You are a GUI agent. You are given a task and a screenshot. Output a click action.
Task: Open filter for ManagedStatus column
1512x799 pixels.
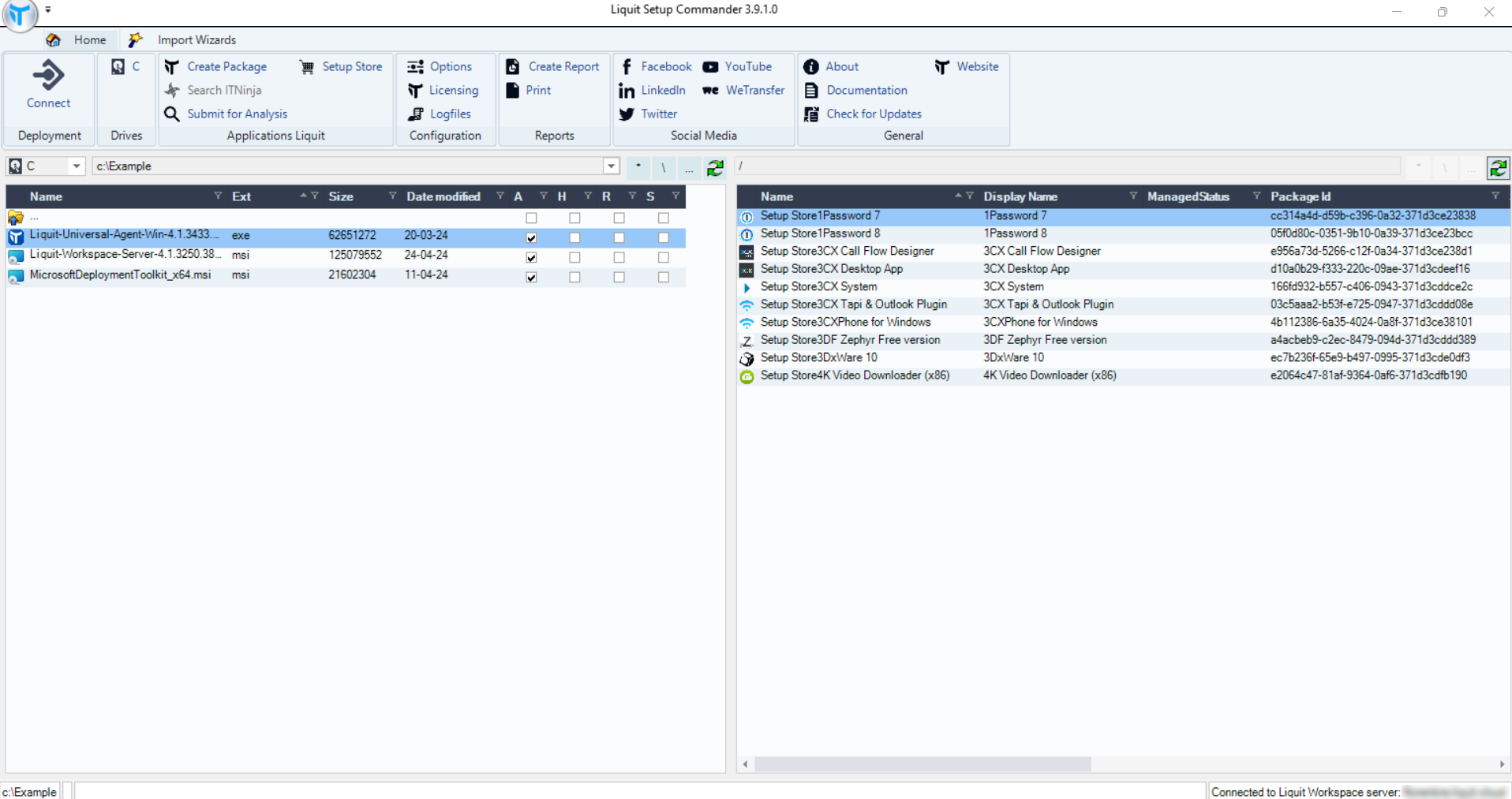[1256, 196]
